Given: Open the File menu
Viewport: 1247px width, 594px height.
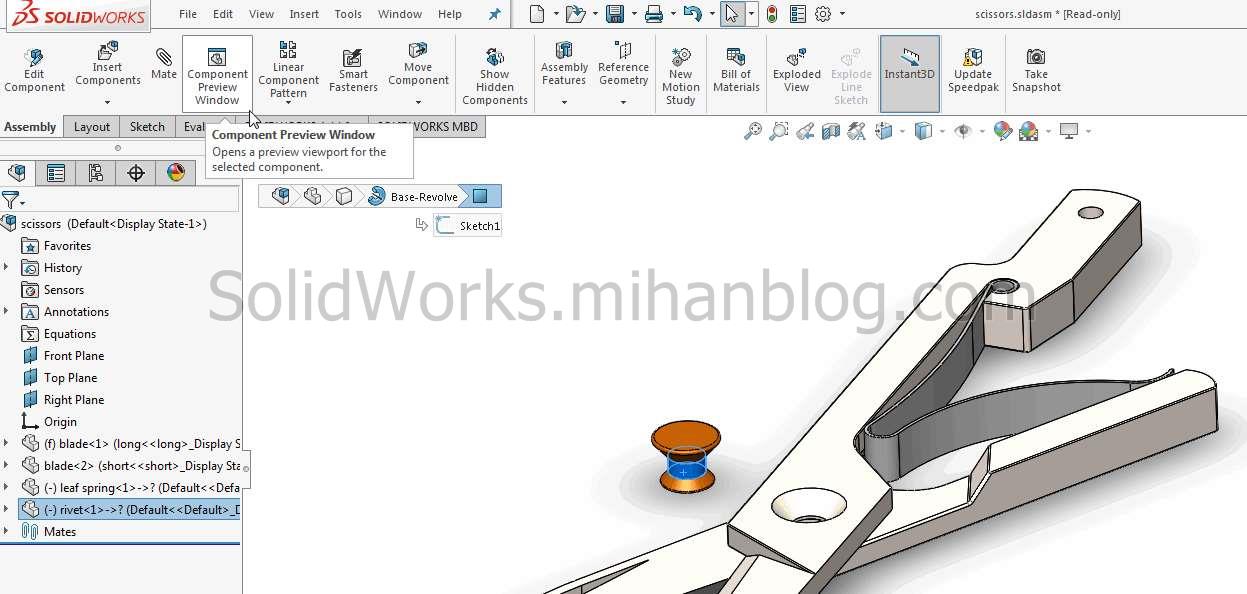Looking at the screenshot, I should pyautogui.click(x=188, y=14).
